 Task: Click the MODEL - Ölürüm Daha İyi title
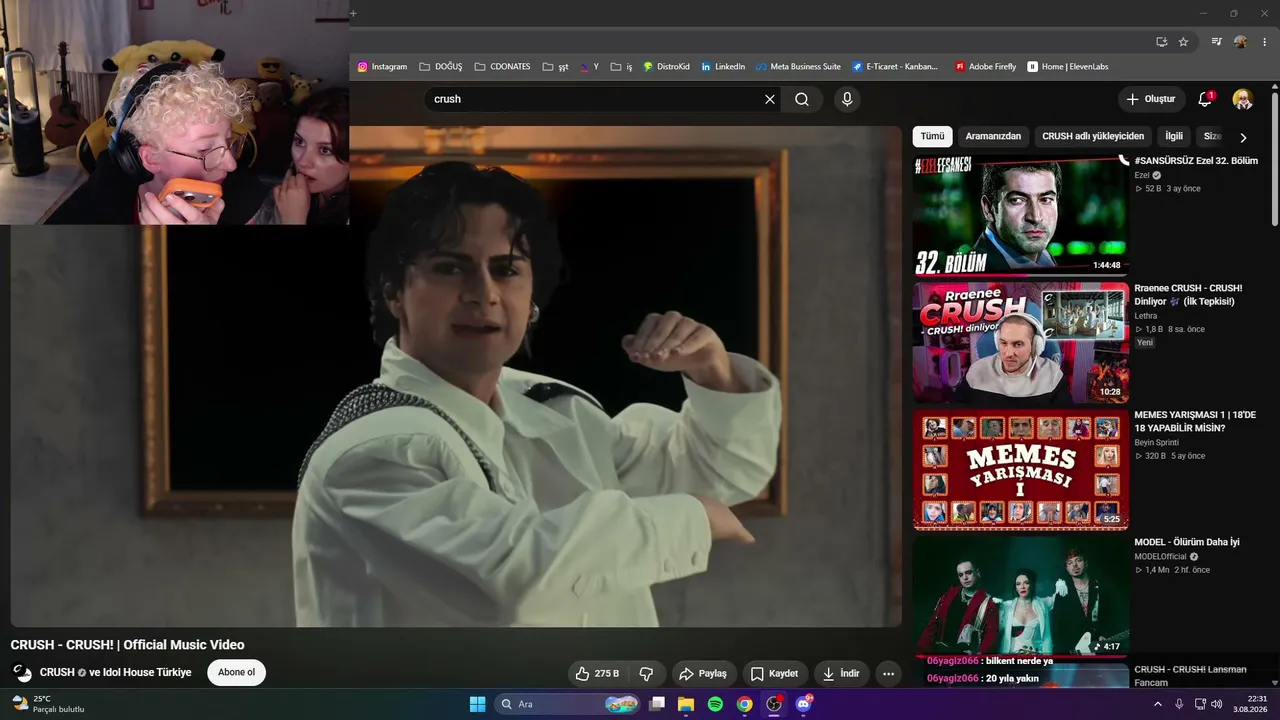[x=1187, y=542]
